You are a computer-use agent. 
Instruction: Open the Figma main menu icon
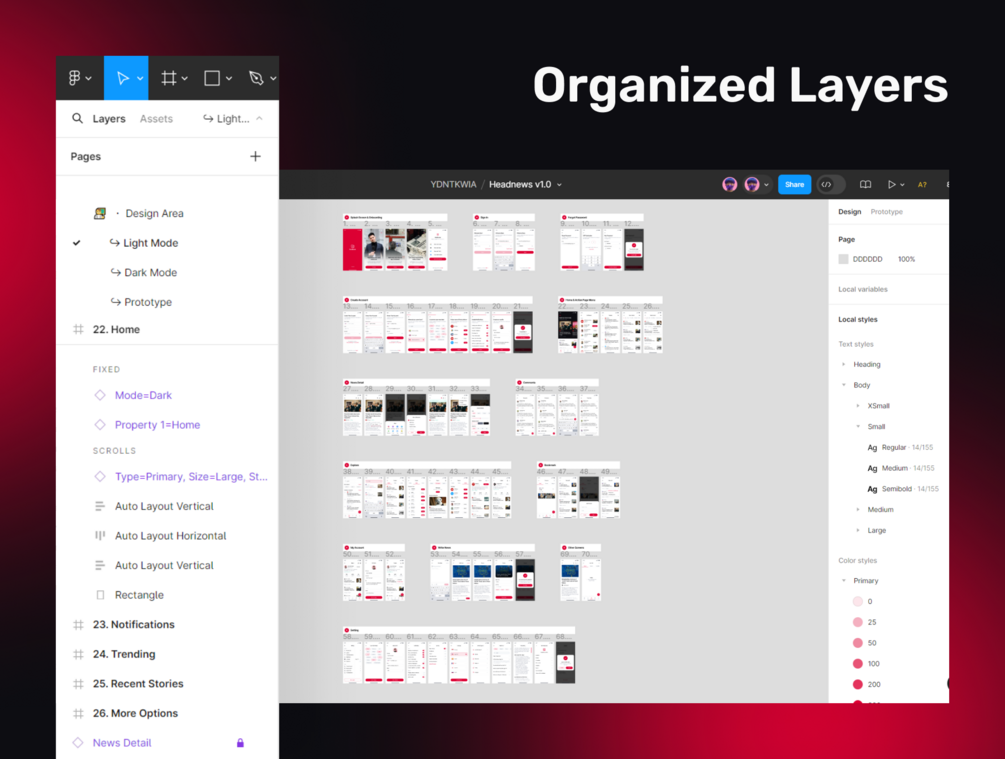pos(74,78)
